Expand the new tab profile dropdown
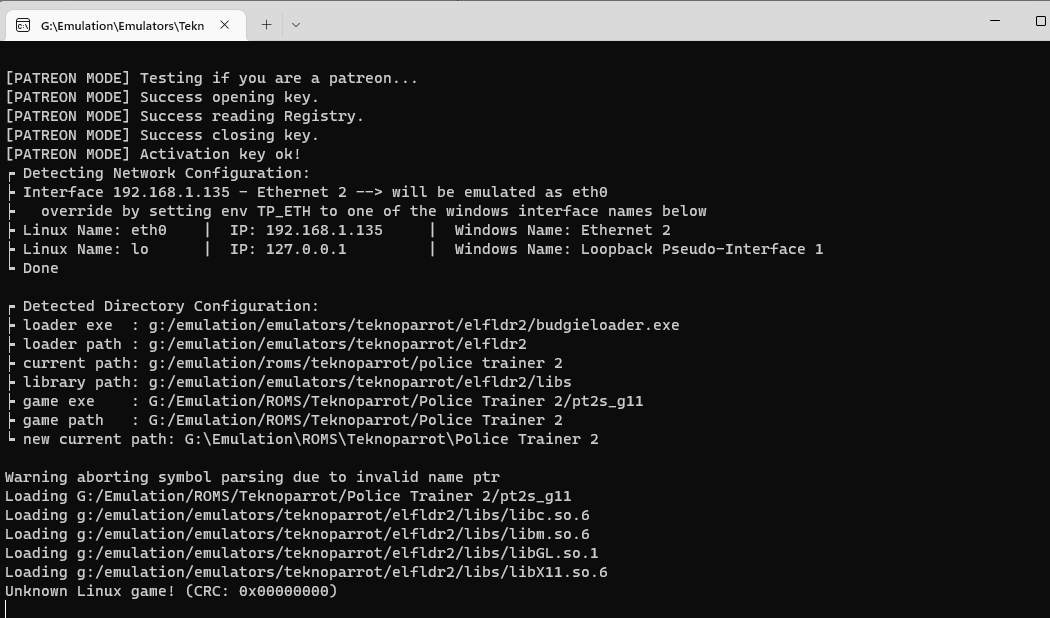This screenshot has width=1050, height=618. tap(295, 25)
